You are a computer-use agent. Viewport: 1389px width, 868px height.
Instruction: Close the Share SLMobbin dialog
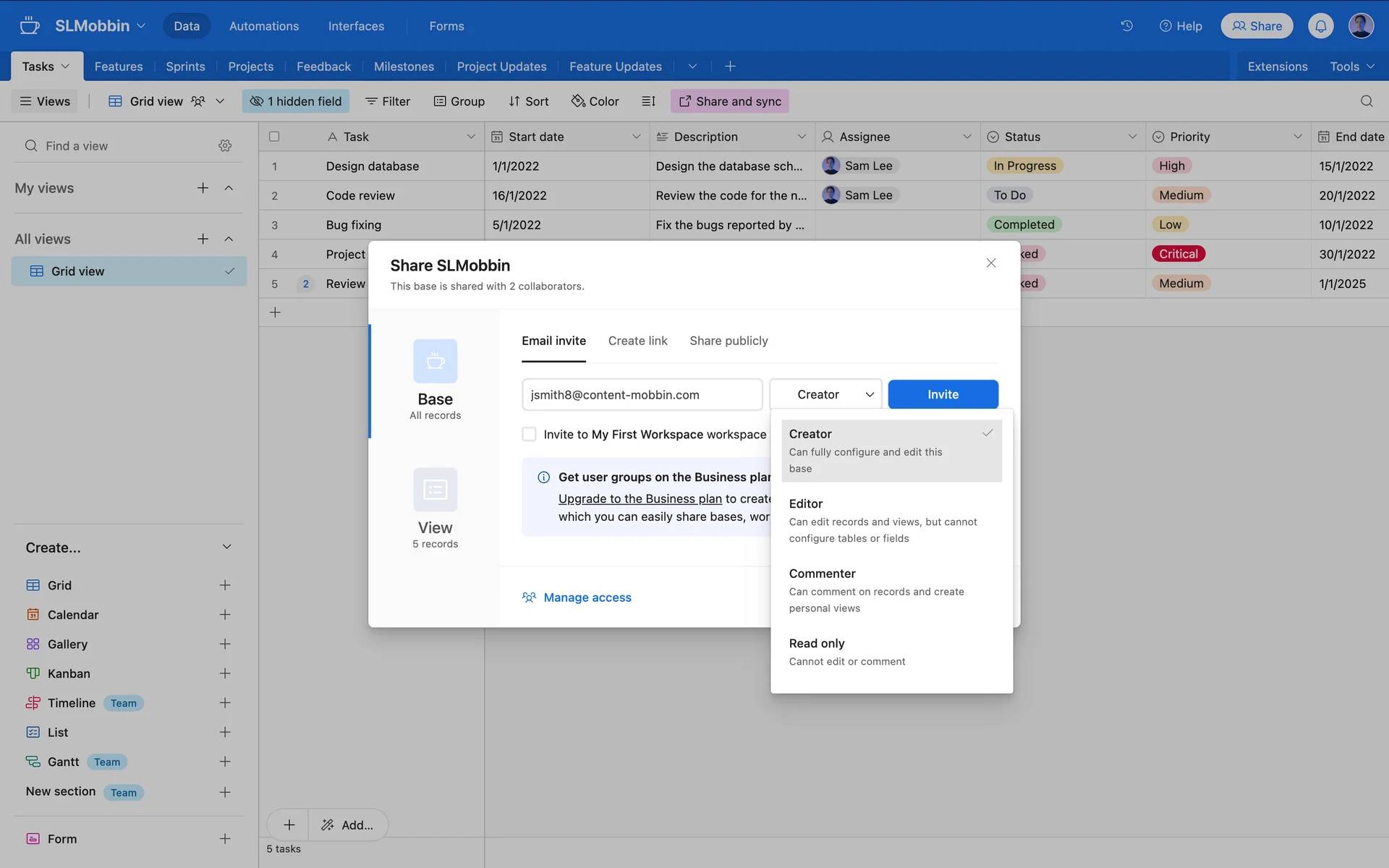pos(990,263)
